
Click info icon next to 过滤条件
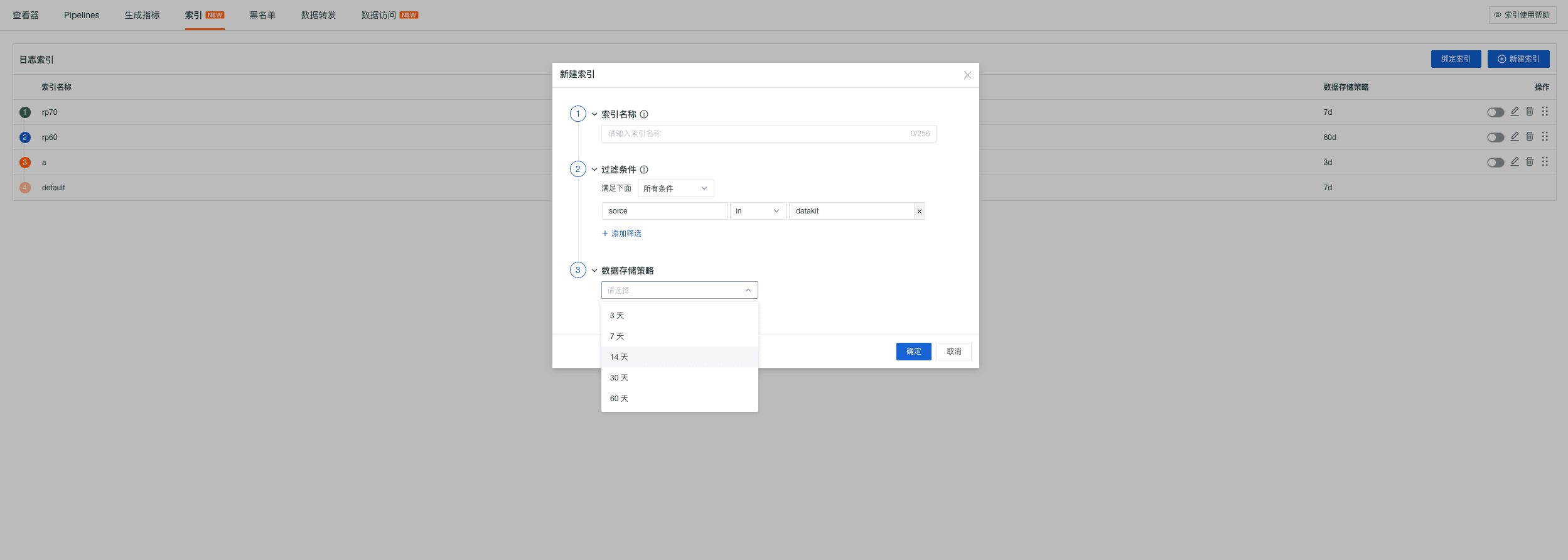pos(644,170)
